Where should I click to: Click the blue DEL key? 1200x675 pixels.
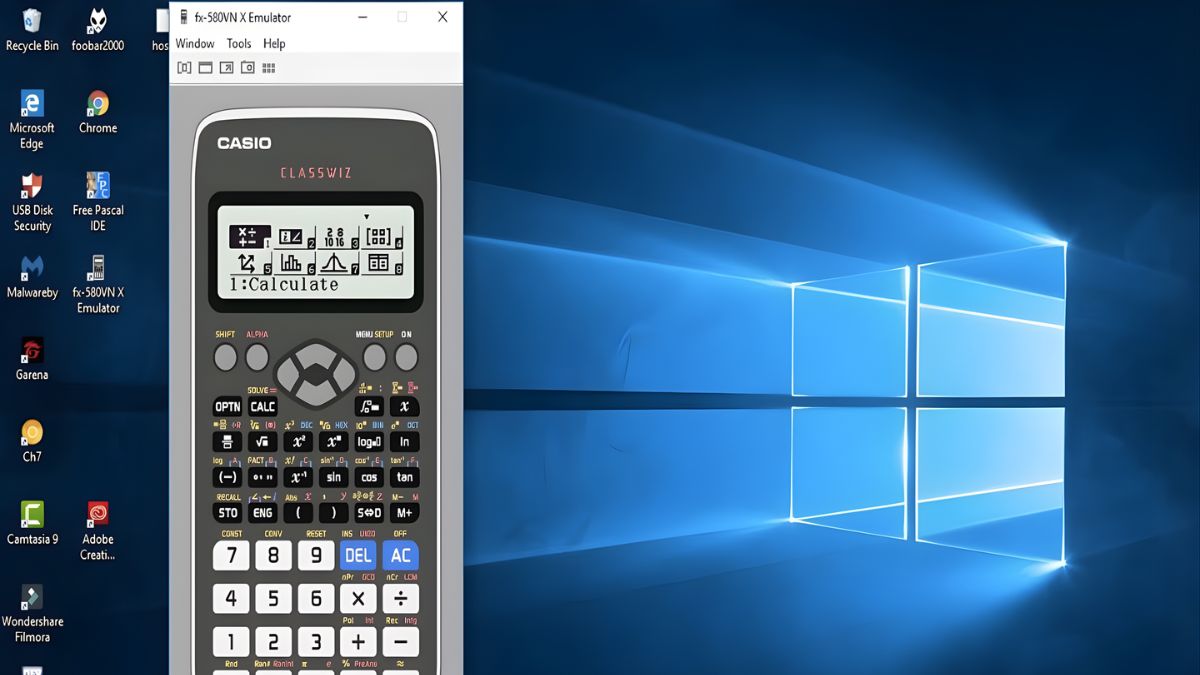358,555
